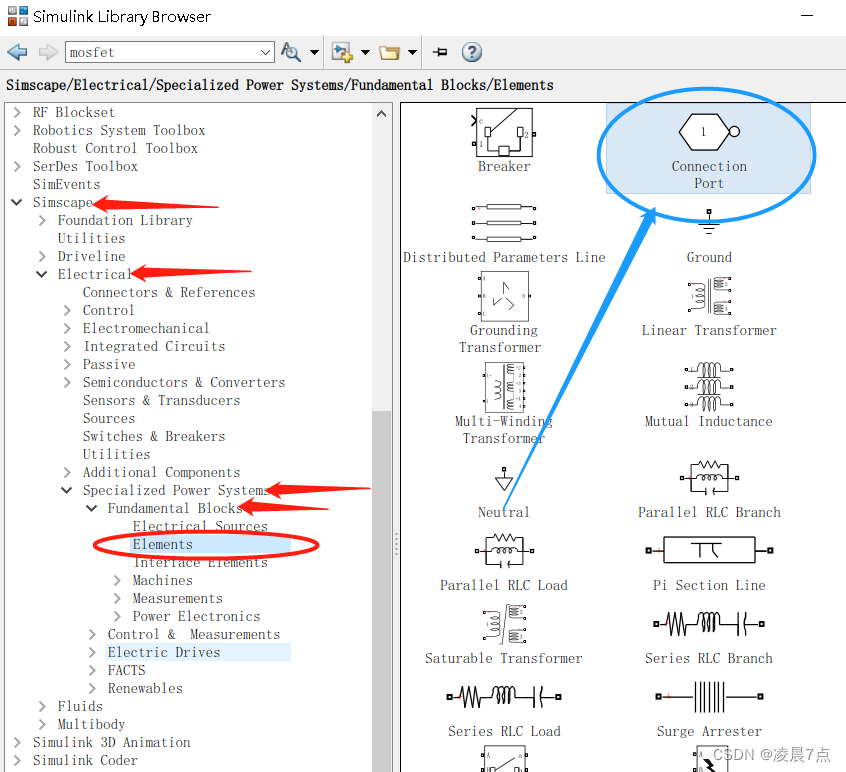This screenshot has width=846, height=772.
Task: Select the Grounding Transformer block
Action: coord(504,296)
